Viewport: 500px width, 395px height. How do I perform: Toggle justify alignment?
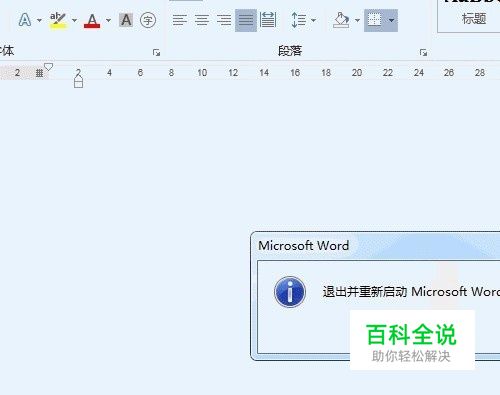(x=246, y=20)
